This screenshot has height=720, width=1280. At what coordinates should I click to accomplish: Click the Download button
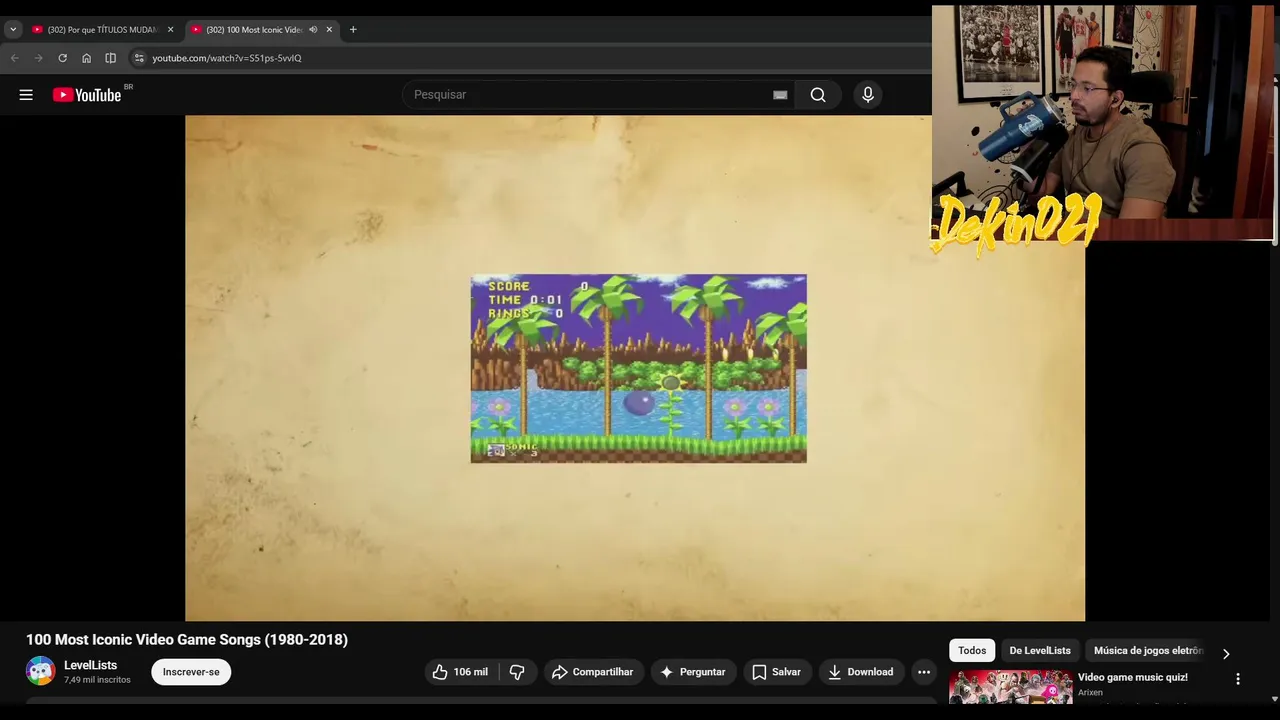[x=861, y=672]
